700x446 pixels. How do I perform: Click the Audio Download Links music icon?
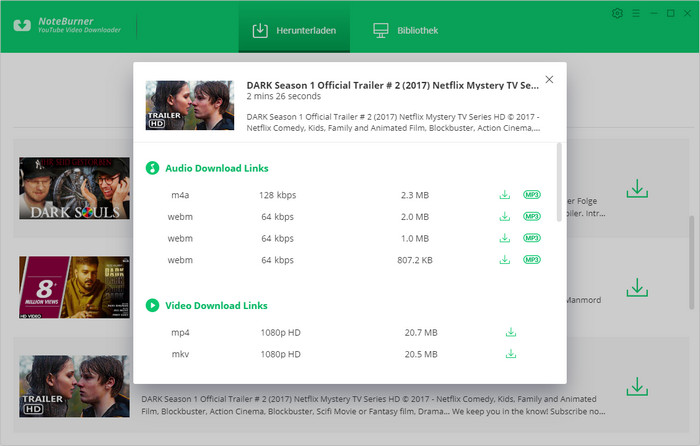pyautogui.click(x=152, y=168)
